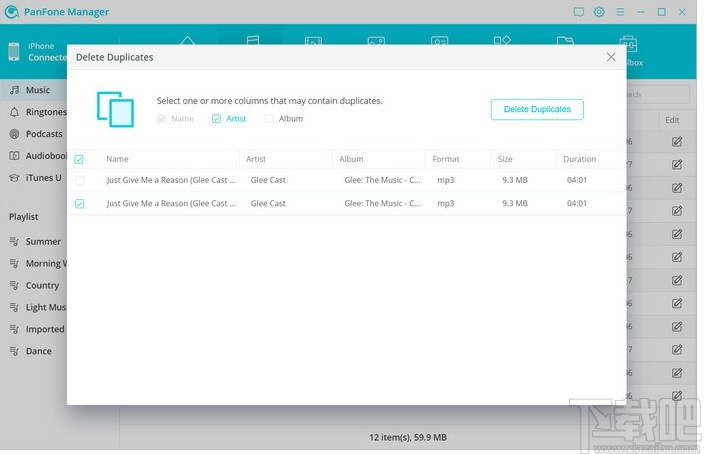
Task: Click the bell icon beside Ringtones
Action: pyautogui.click(x=14, y=112)
